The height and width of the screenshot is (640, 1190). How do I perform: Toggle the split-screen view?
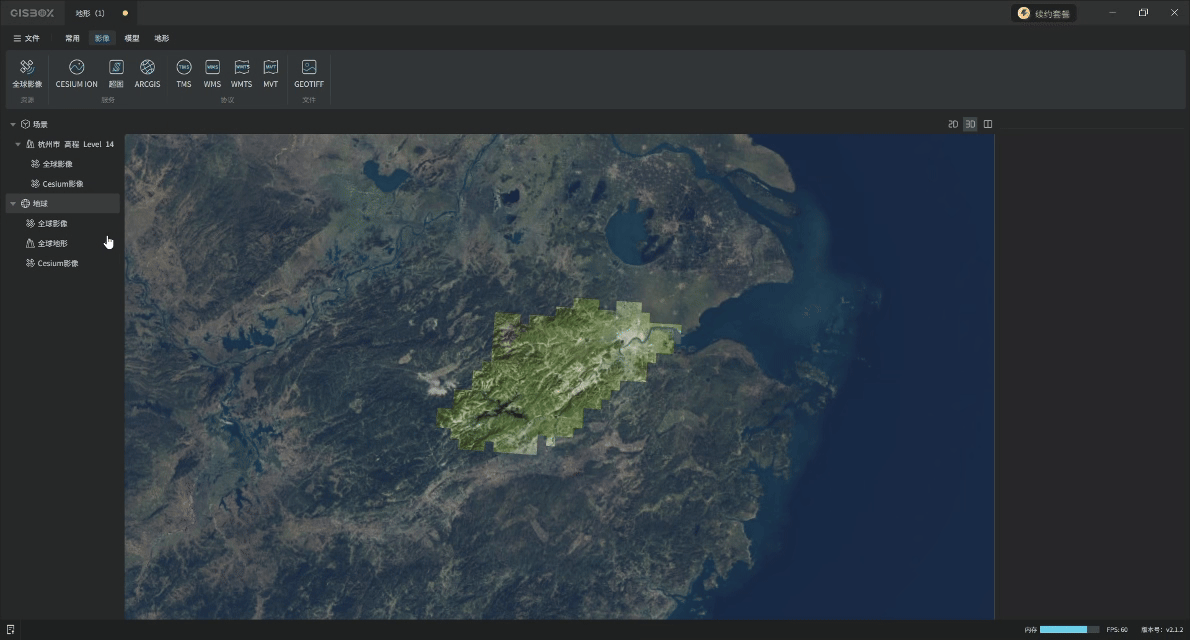click(988, 124)
